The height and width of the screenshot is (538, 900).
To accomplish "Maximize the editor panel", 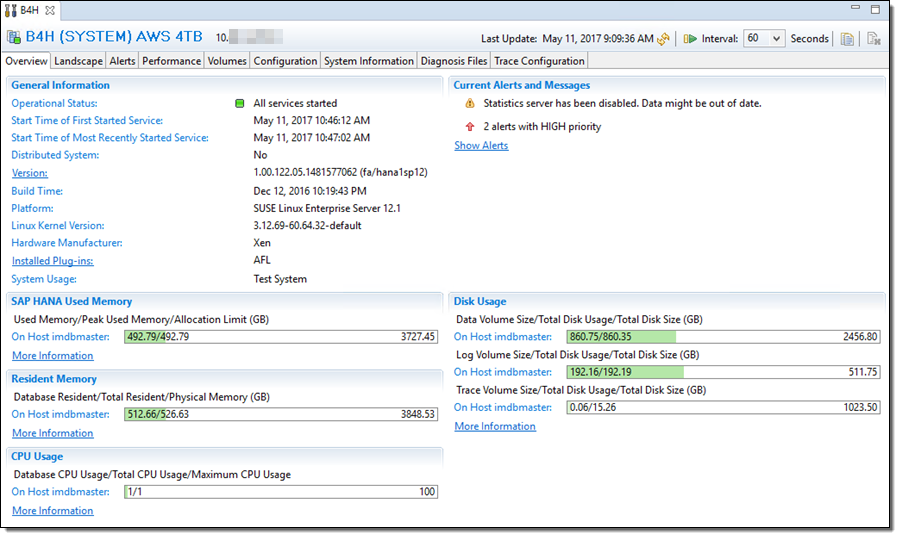I will pos(876,8).
